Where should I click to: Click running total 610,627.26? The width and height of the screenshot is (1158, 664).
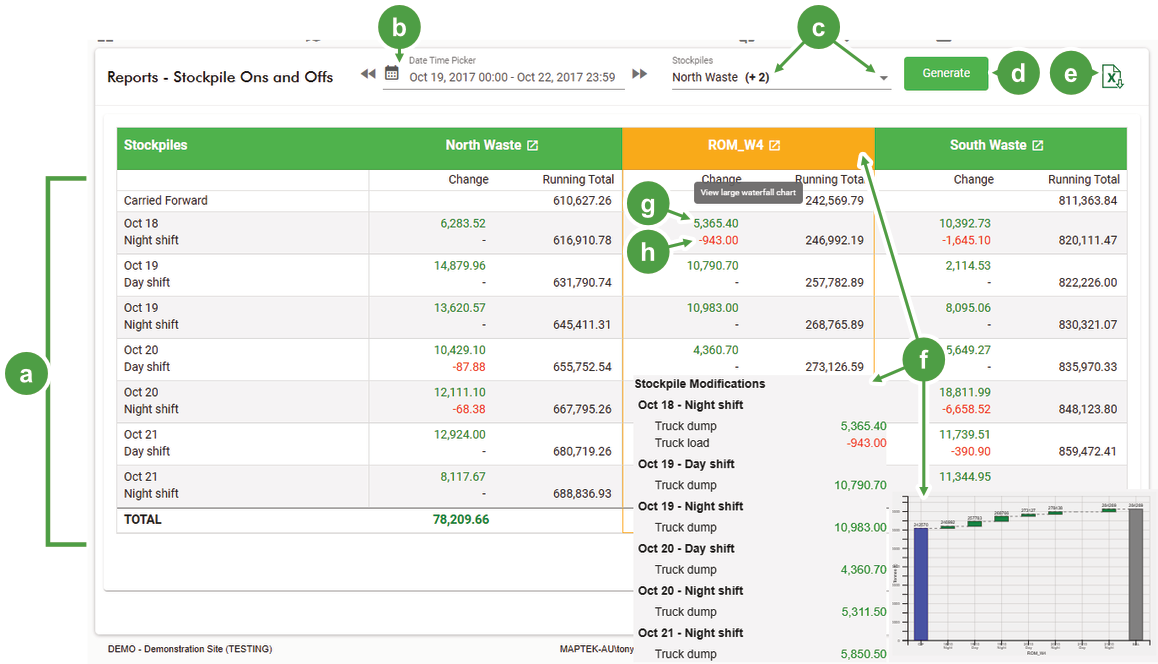[582, 201]
